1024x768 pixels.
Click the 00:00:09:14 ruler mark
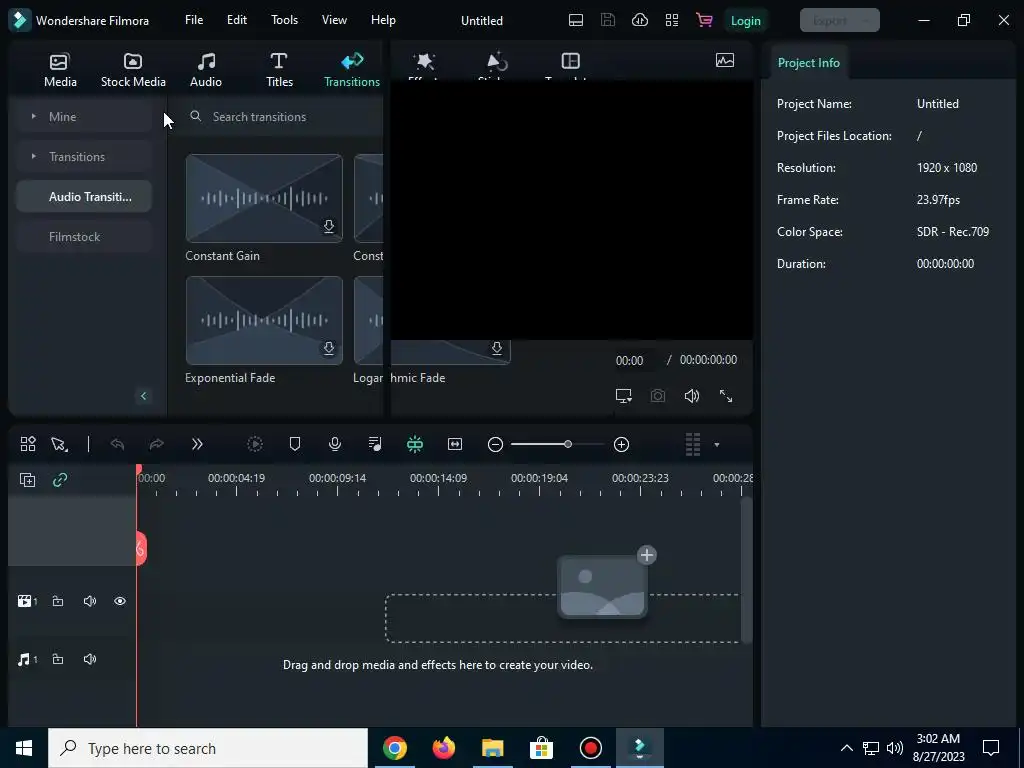click(337, 478)
